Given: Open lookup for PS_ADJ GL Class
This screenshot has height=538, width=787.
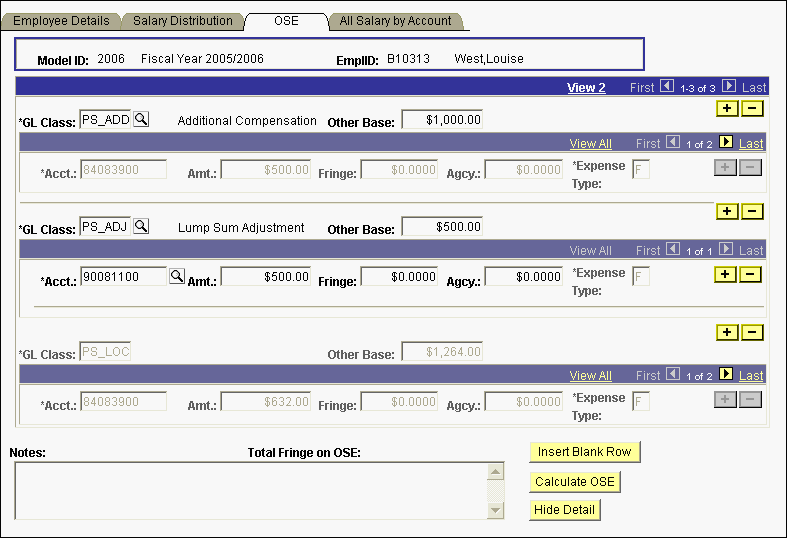Looking at the screenshot, I should click(141, 226).
